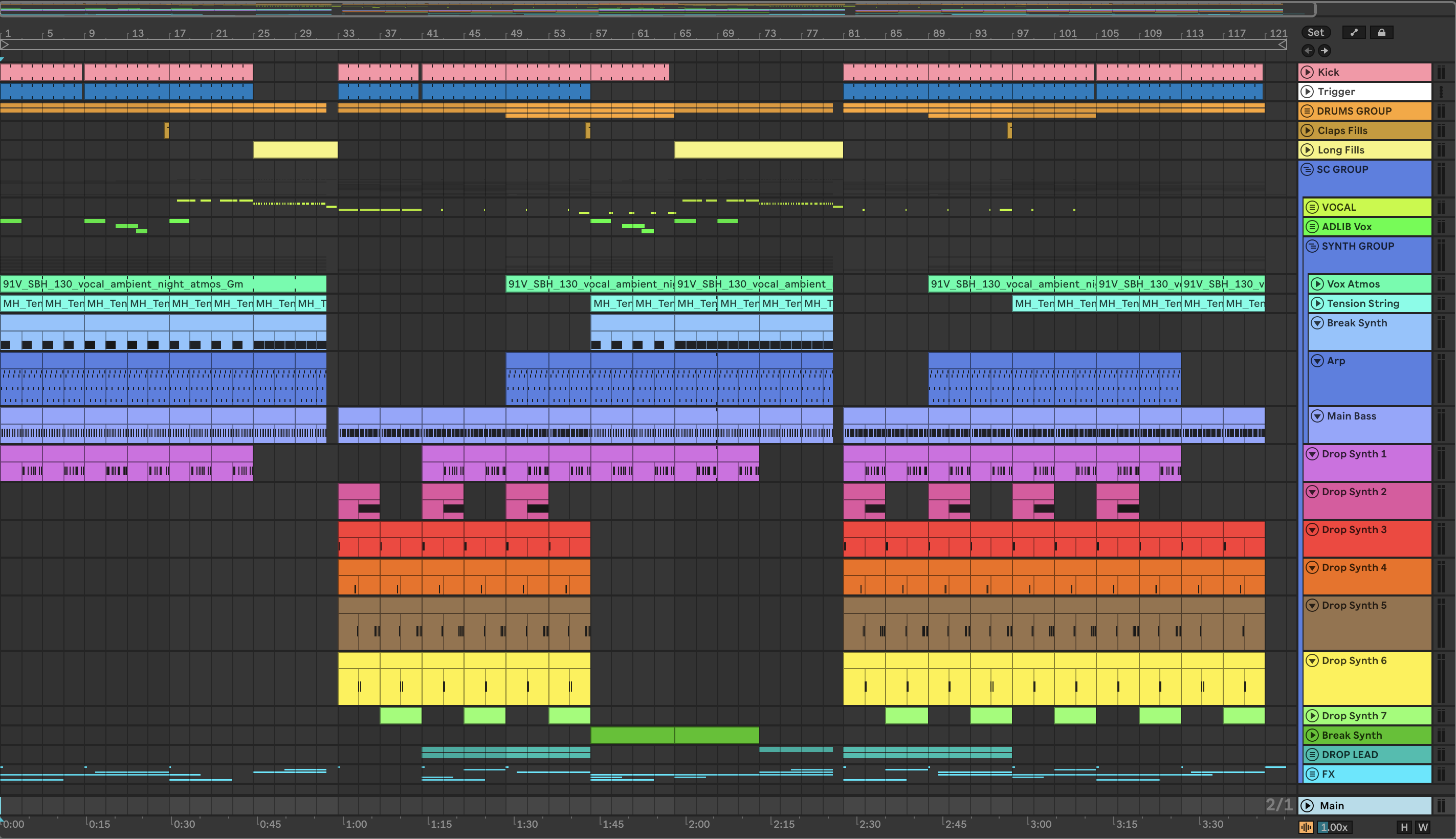This screenshot has width=1456, height=839.
Task: Collapse the SYNTH GROUP track
Action: tap(1312, 246)
